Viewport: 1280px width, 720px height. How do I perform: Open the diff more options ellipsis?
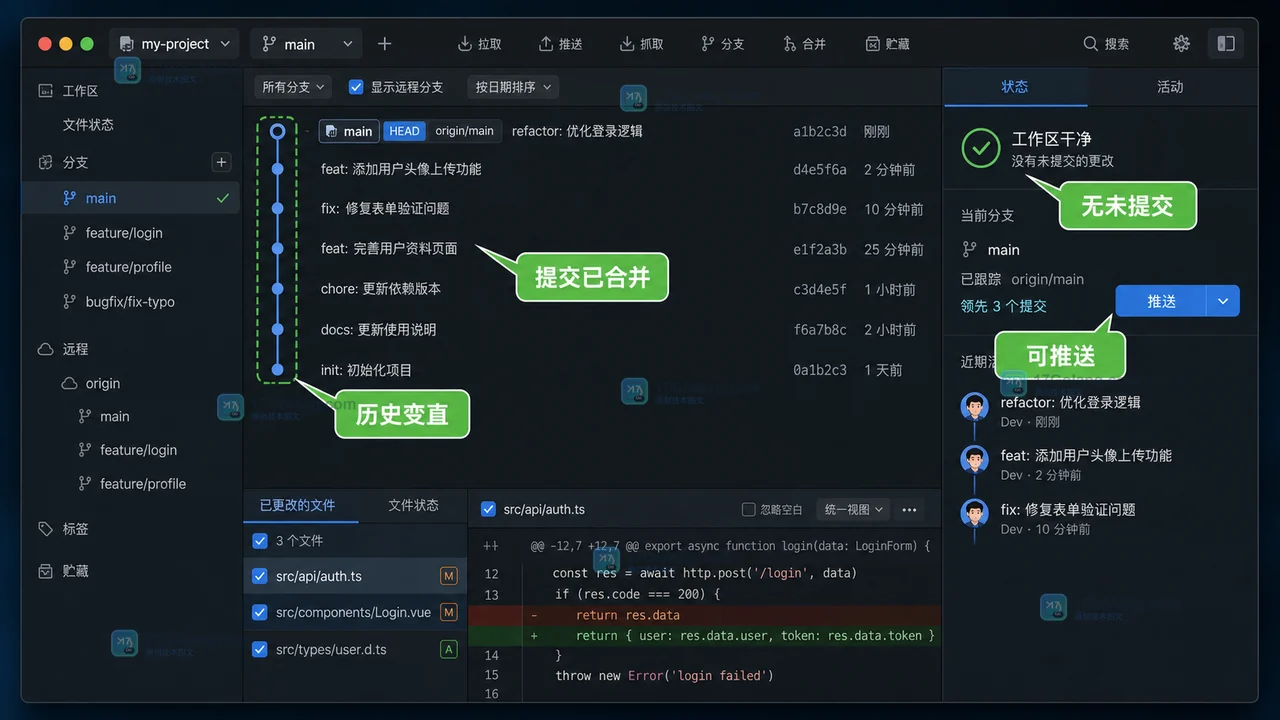[909, 509]
